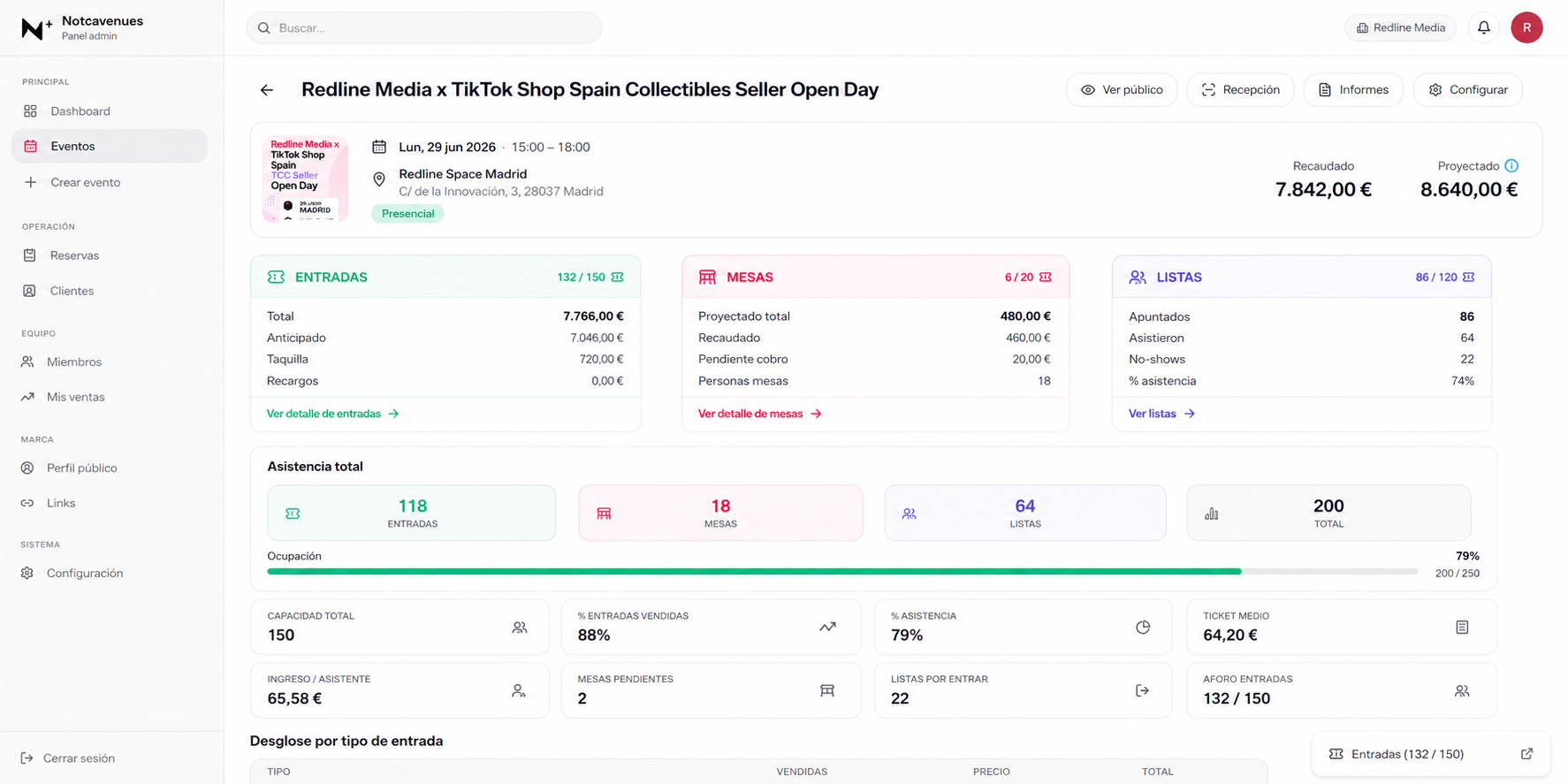Click the Proyectado info icon
Image resolution: width=1568 pixels, height=784 pixels.
[1511, 166]
